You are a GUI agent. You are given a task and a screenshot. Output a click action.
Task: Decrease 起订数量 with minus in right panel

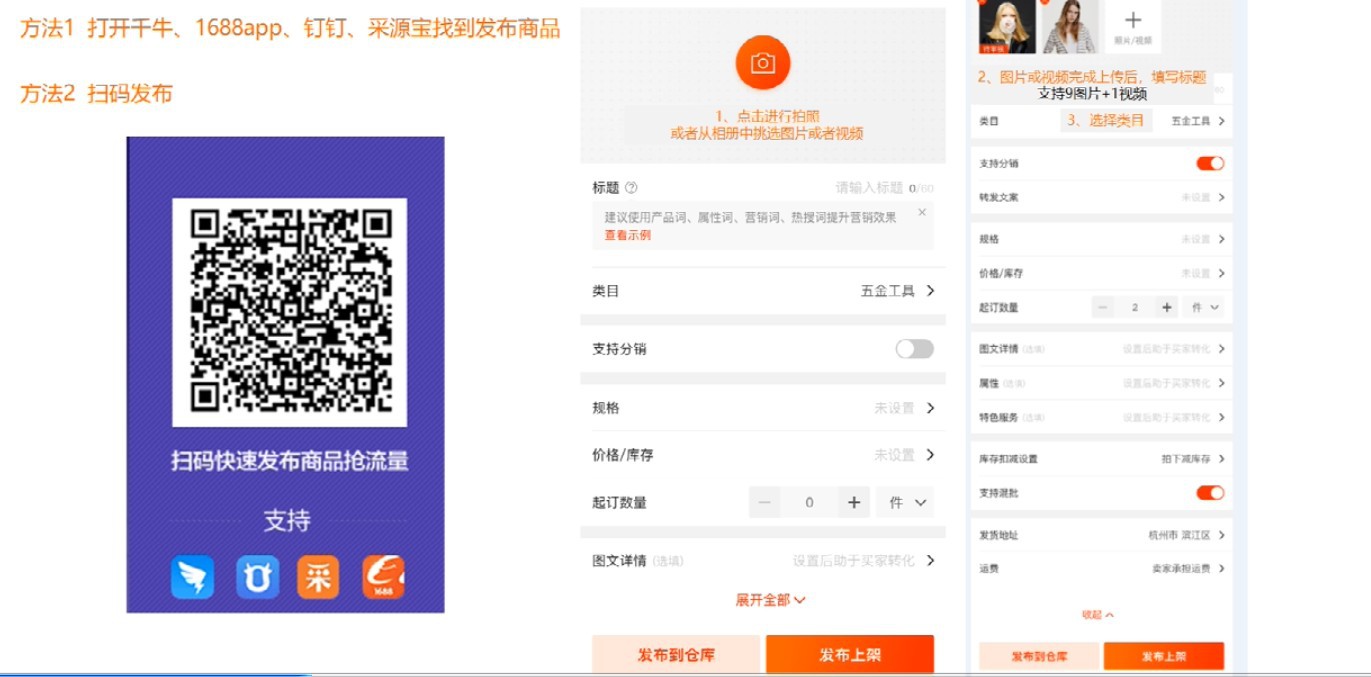tap(1103, 307)
